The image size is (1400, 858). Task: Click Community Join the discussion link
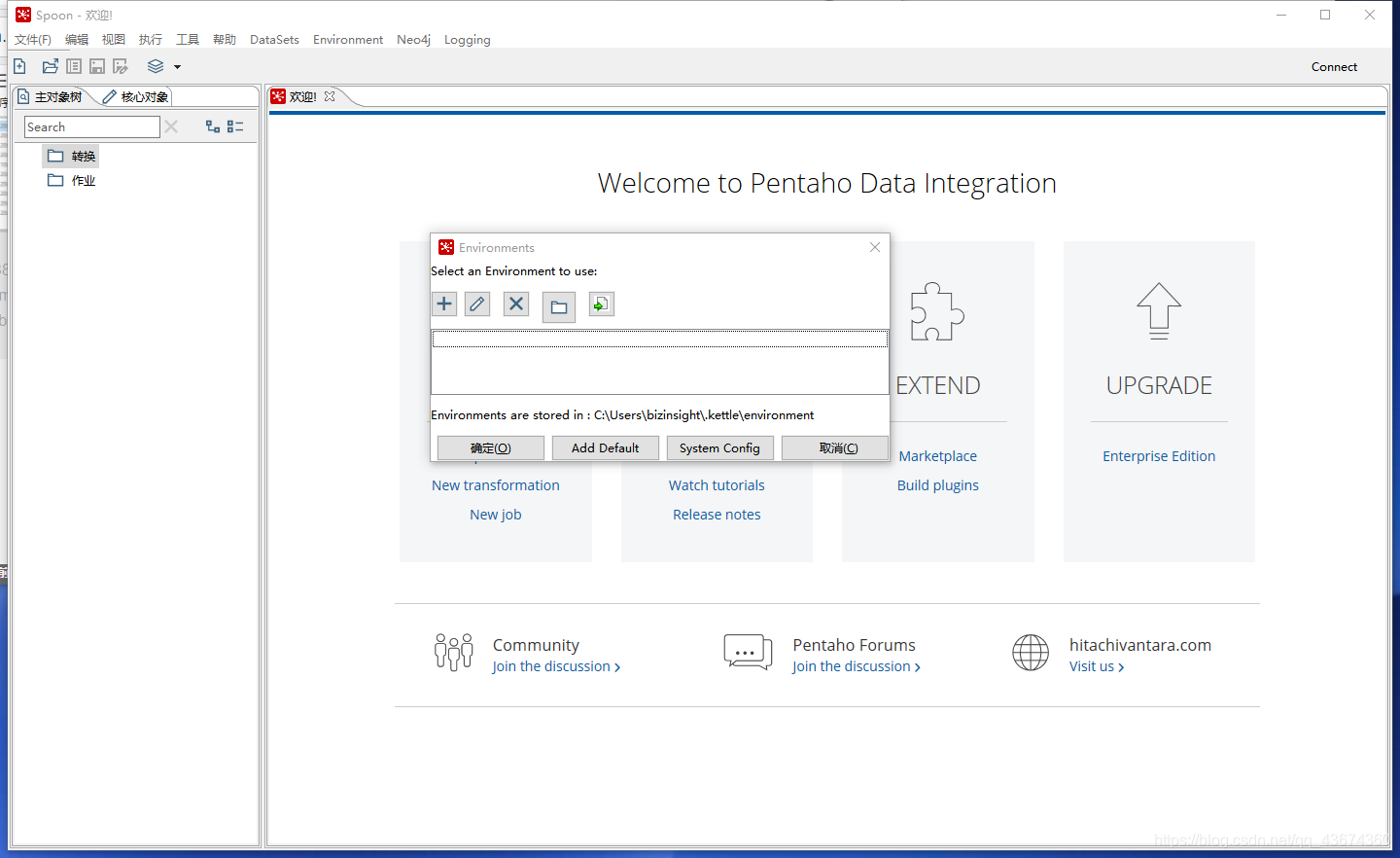[556, 666]
